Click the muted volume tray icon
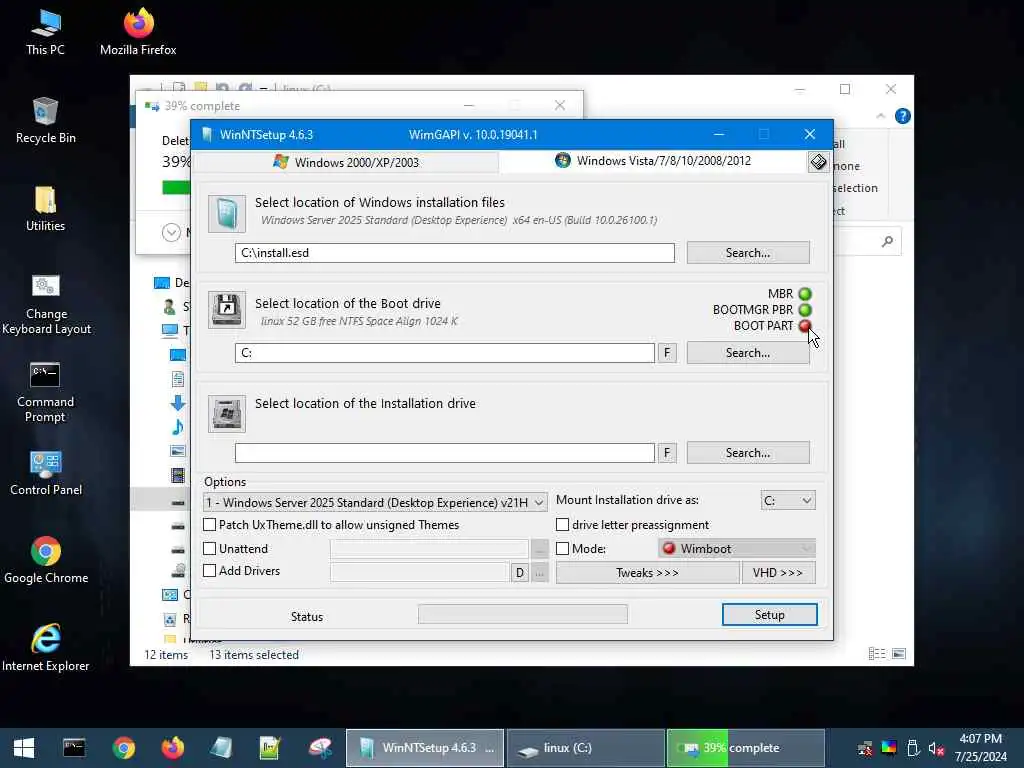The height and width of the screenshot is (768, 1024). [x=936, y=749]
